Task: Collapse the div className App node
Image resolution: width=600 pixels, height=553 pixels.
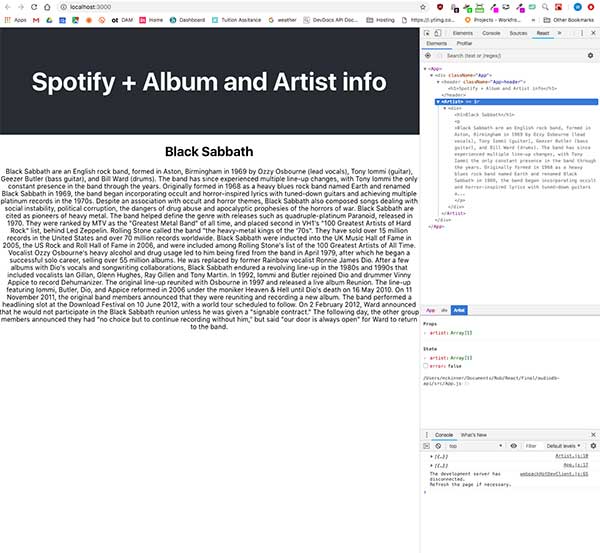Action: tap(432, 75)
